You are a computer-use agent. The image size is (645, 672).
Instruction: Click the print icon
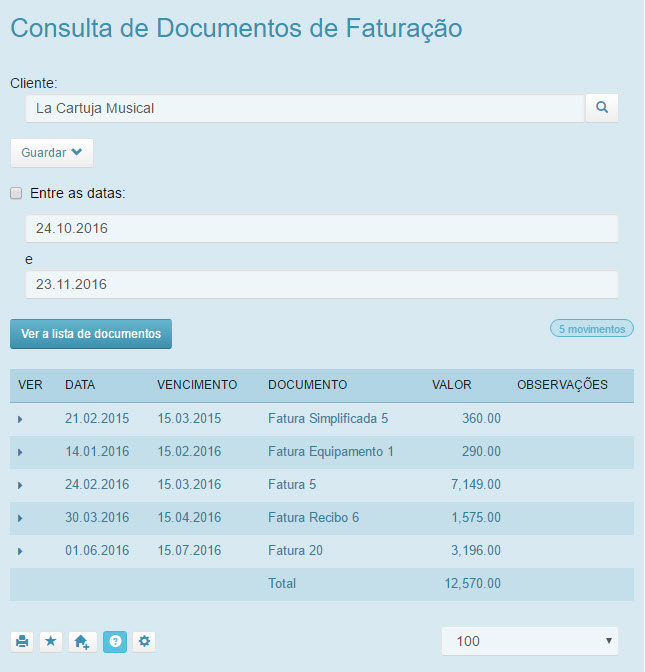click(x=22, y=642)
